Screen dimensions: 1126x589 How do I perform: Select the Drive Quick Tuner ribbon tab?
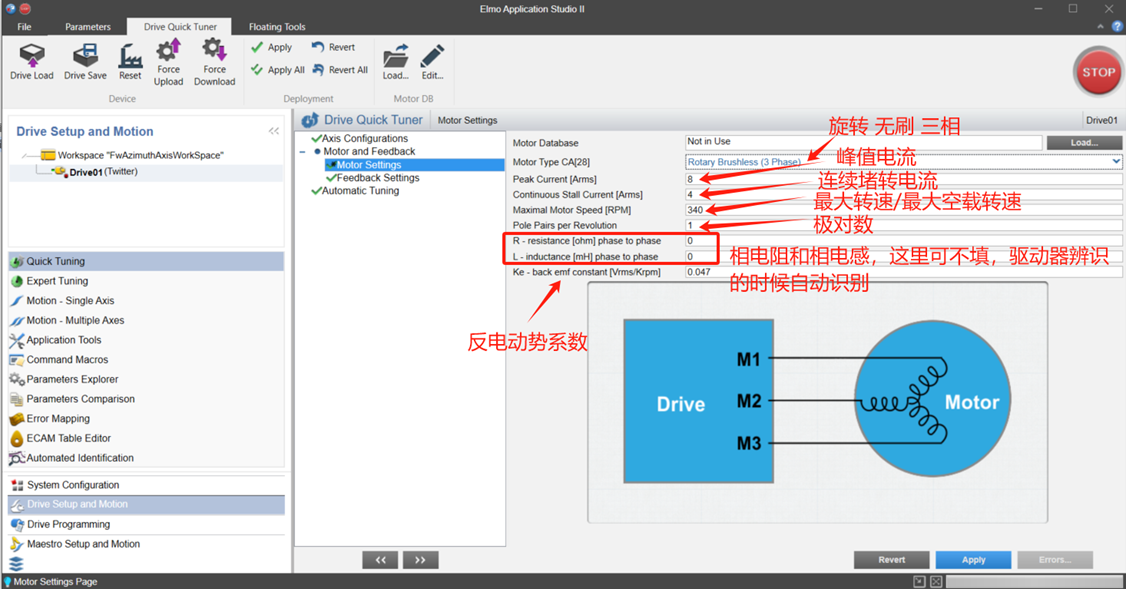click(x=180, y=27)
